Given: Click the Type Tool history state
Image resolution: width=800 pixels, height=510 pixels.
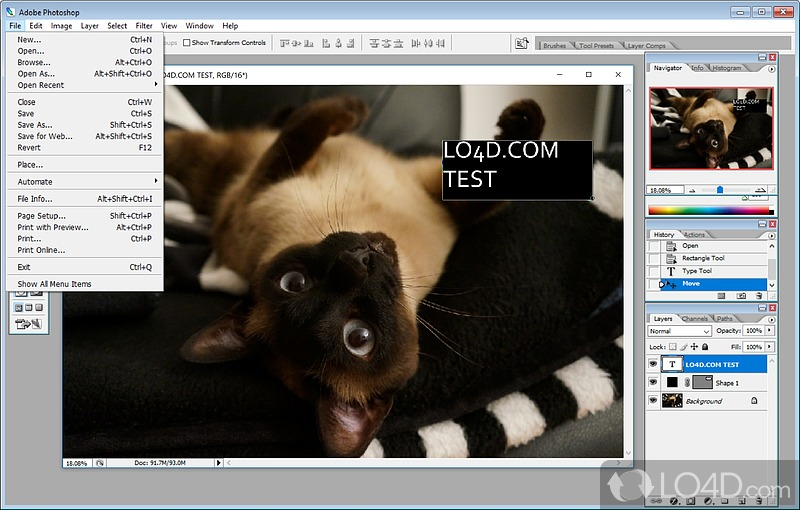Looking at the screenshot, I should pos(697,271).
